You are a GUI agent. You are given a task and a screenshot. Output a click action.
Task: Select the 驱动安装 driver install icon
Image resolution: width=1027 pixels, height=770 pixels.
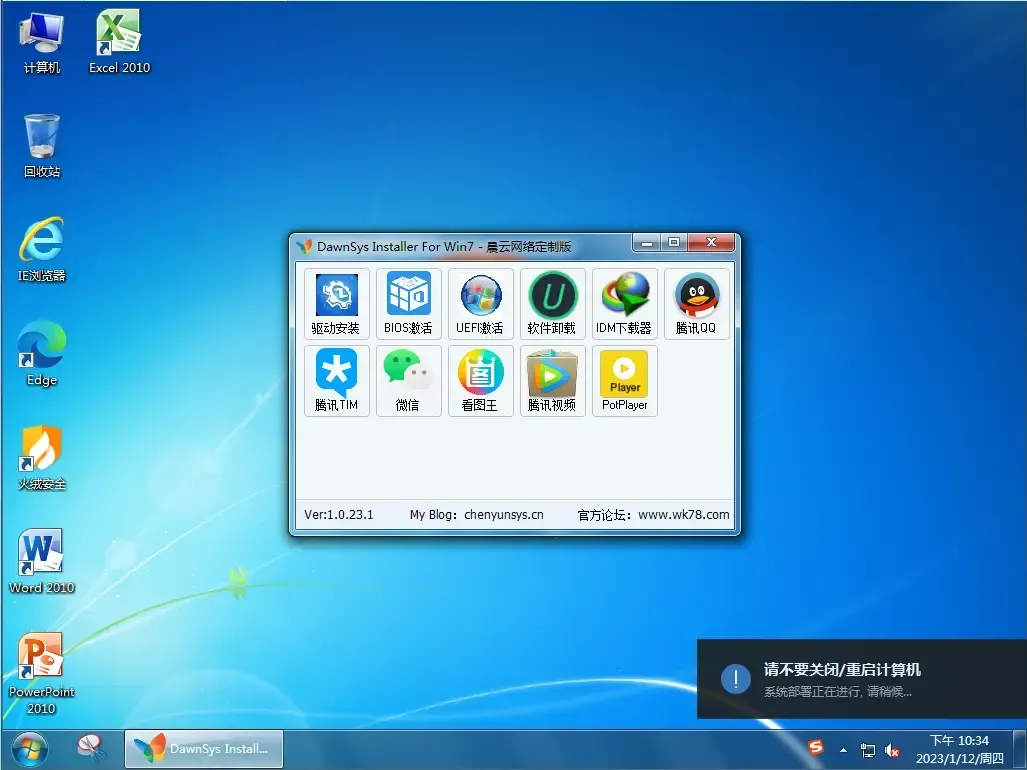tap(336, 303)
